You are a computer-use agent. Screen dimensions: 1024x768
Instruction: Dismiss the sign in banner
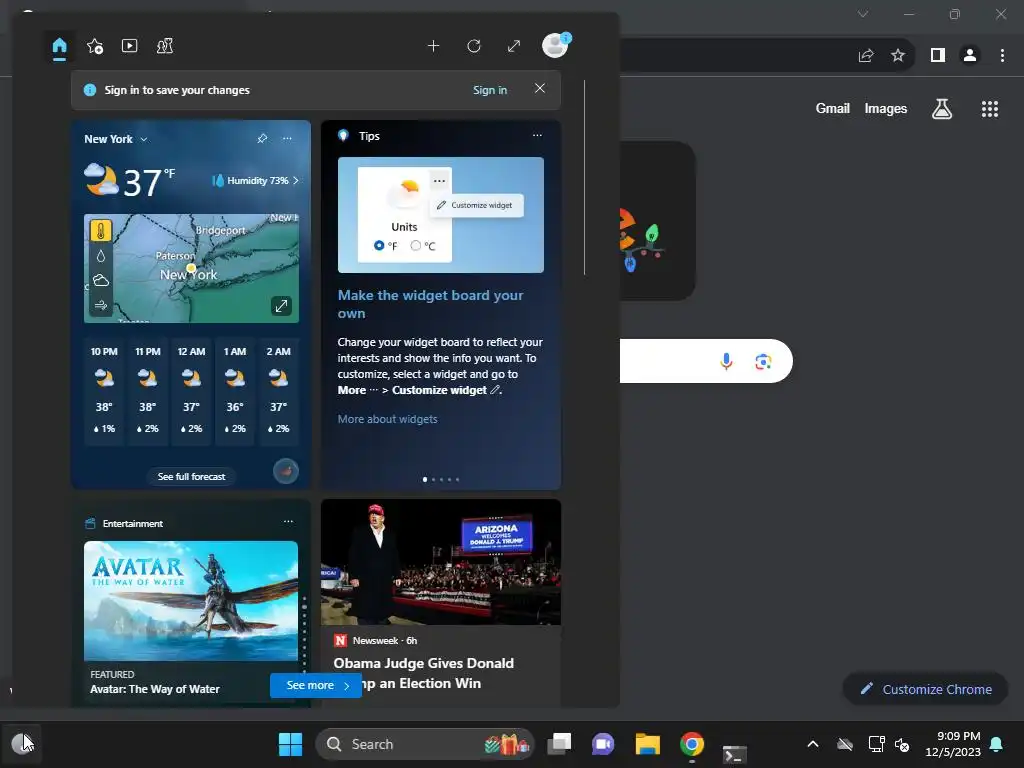[539, 88]
